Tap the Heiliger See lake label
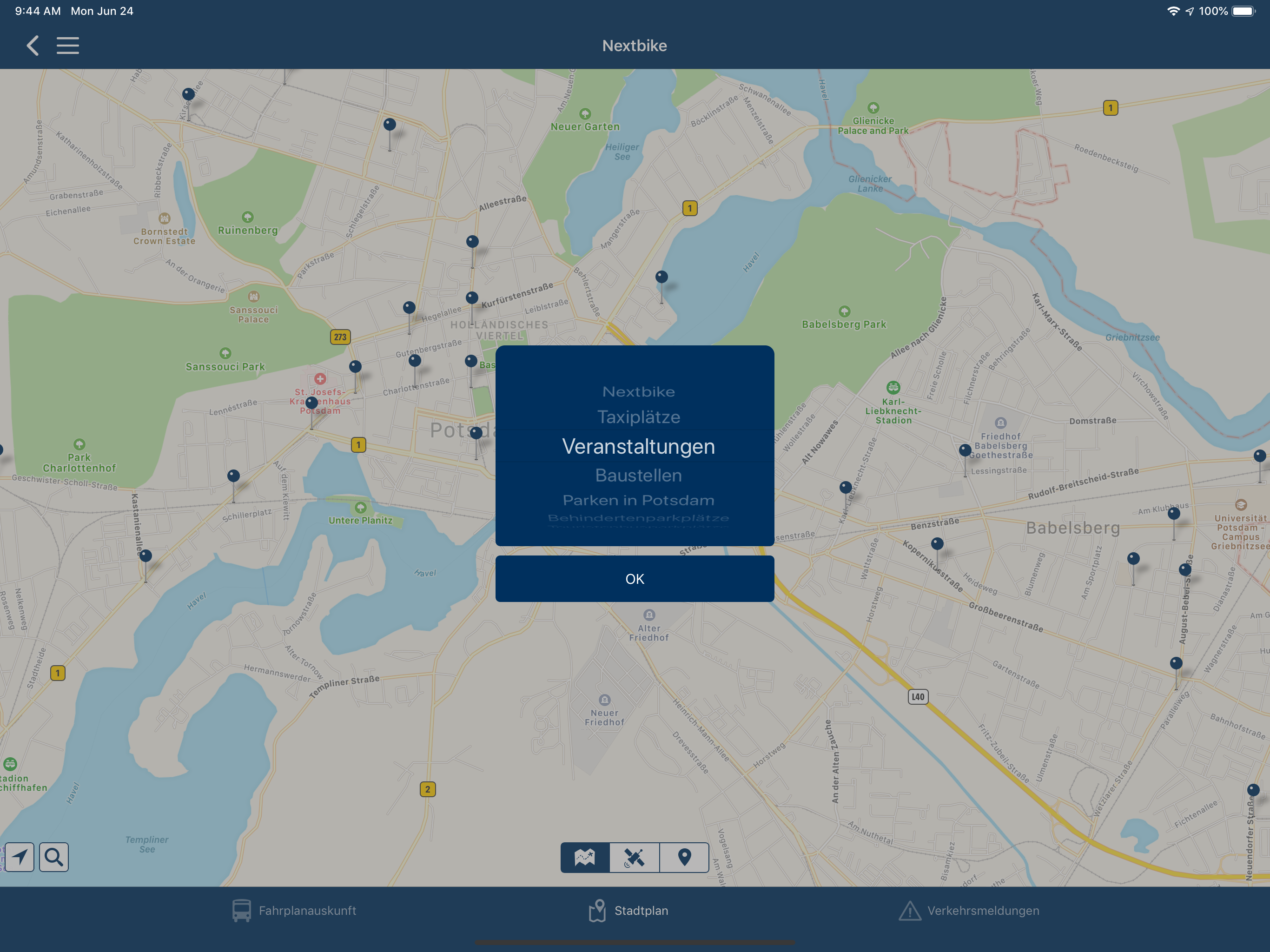 [x=622, y=152]
